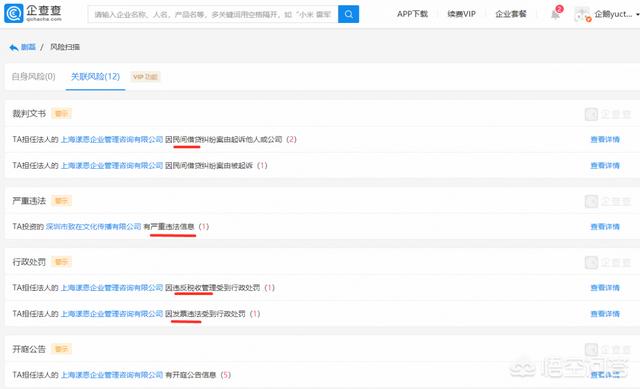Click the blue breadcrumb link beside back arrow
This screenshot has width=640, height=389.
tap(28, 47)
